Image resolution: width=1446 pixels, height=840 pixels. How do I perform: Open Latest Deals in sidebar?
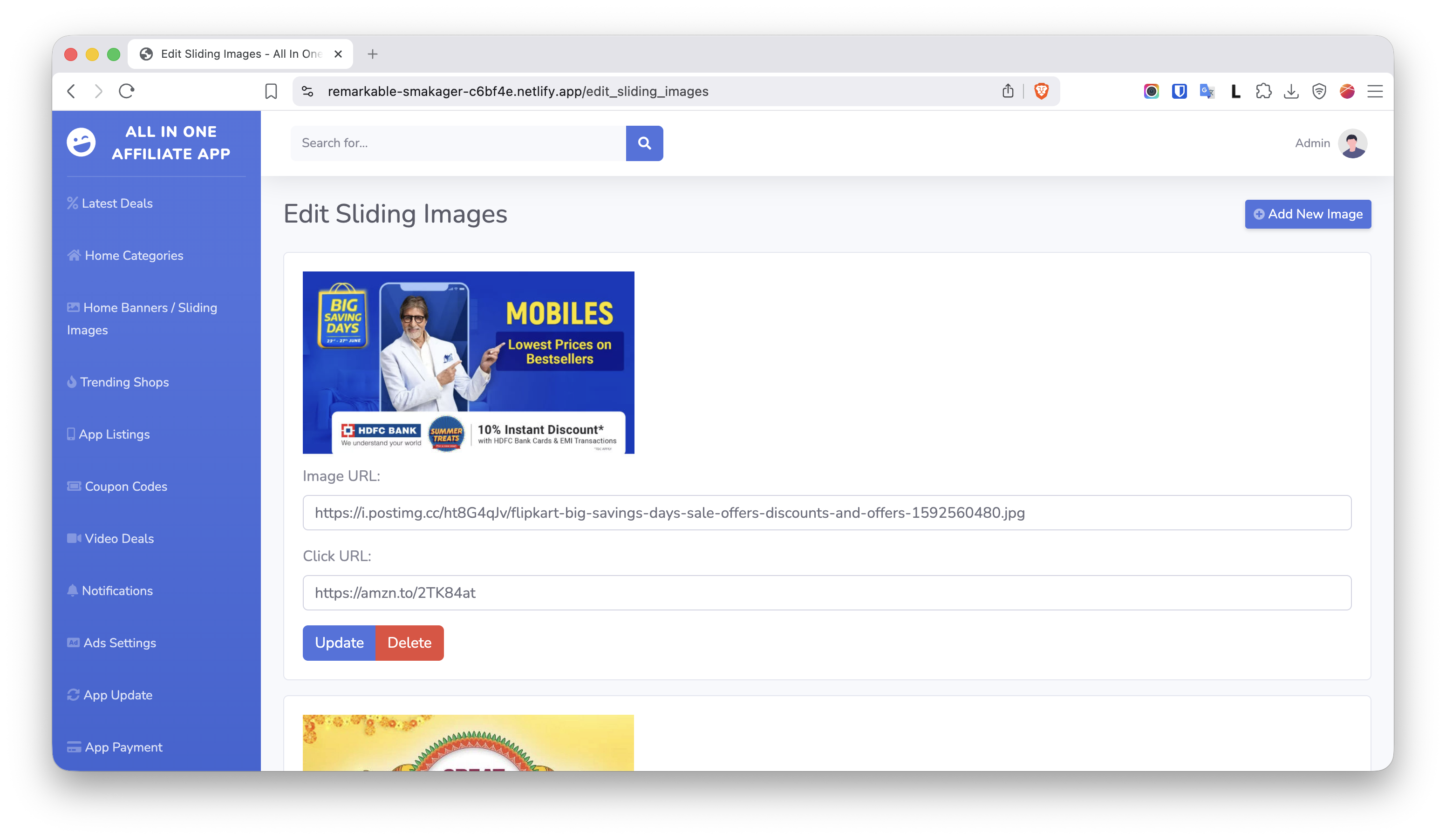[109, 203]
